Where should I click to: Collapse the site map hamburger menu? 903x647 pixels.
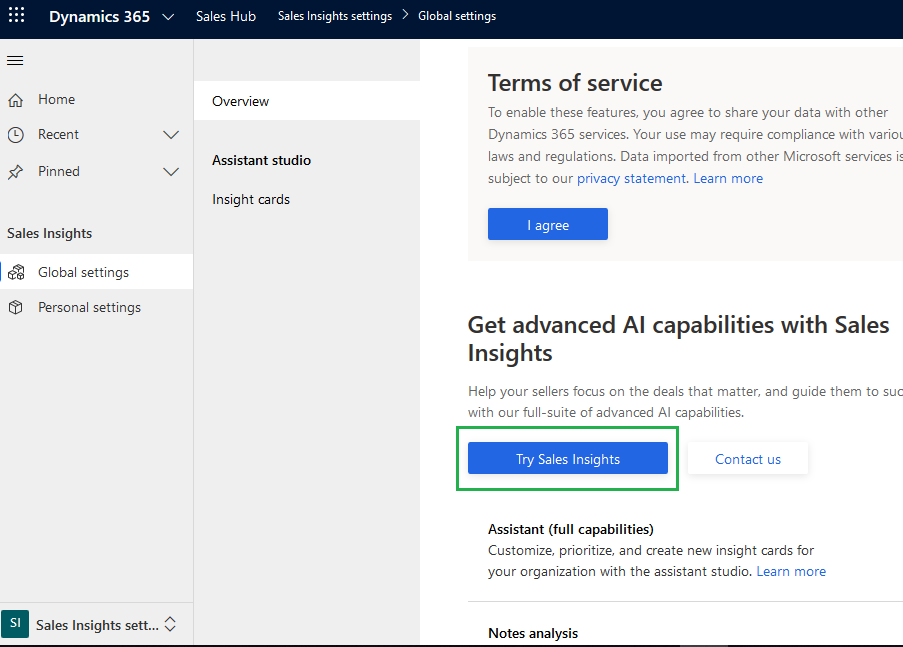click(x=15, y=60)
